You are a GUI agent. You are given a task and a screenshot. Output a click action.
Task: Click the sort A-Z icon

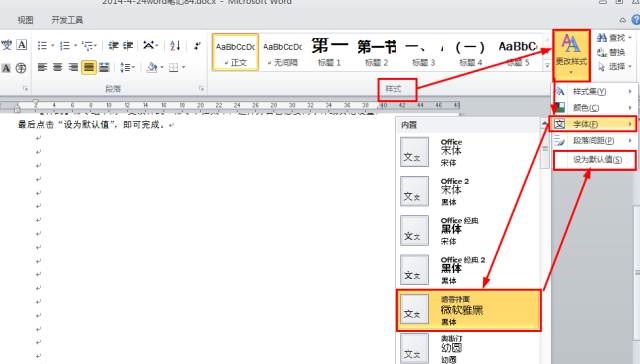(175, 45)
